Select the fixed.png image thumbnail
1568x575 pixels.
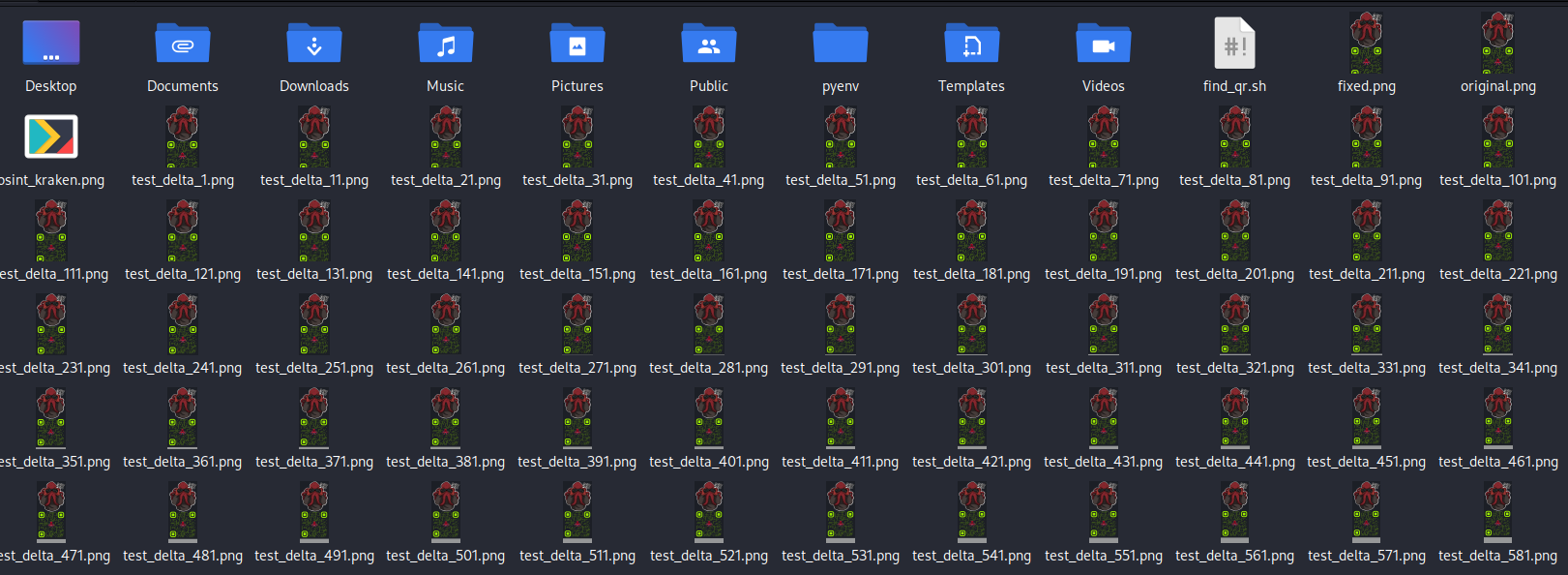tap(1367, 44)
